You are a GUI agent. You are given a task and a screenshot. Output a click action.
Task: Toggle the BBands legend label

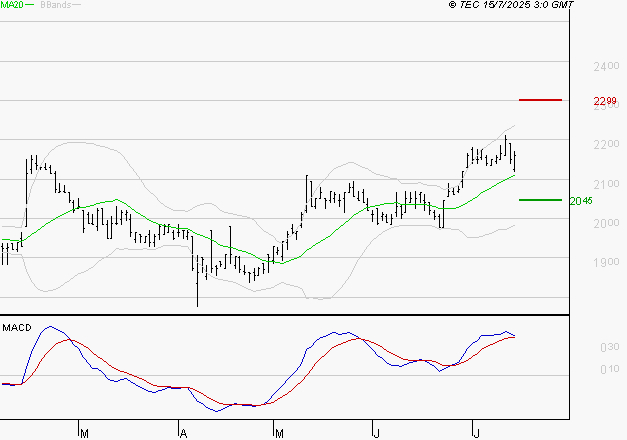point(55,6)
